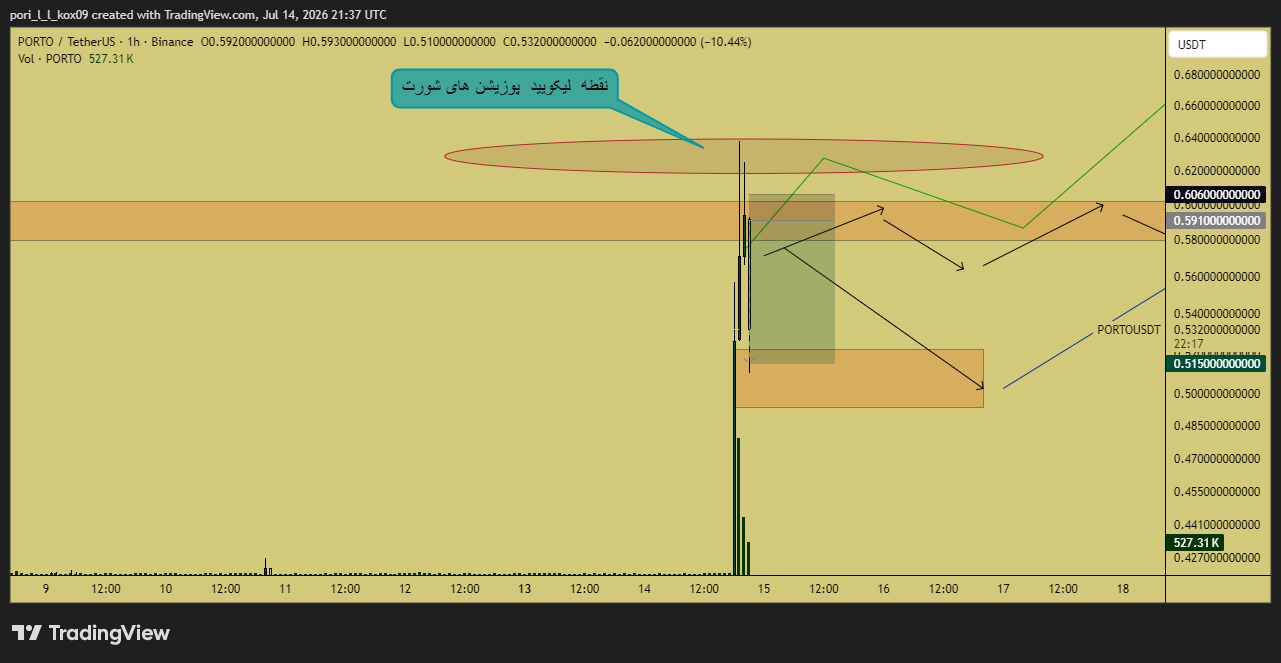Open the USDT currency dropdown
The image size is (1281, 663).
pos(1217,45)
